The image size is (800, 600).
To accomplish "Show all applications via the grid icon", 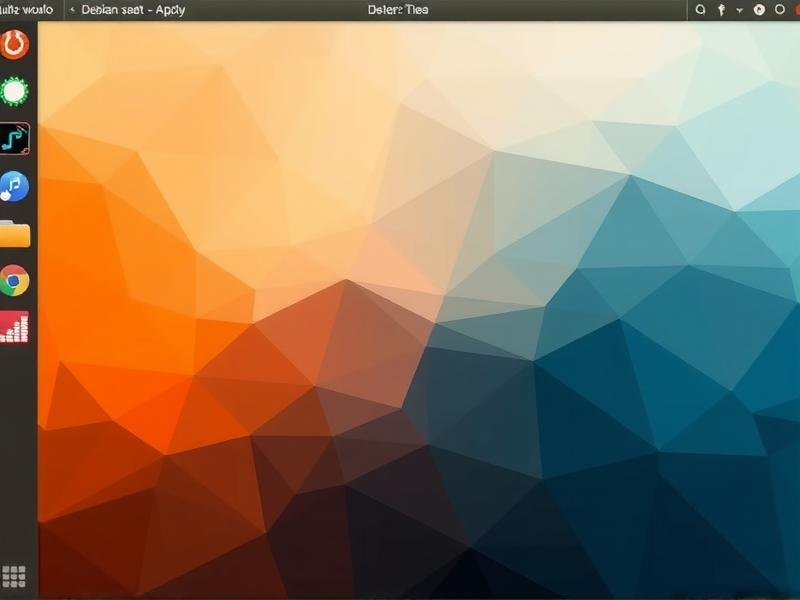I will 15,576.
